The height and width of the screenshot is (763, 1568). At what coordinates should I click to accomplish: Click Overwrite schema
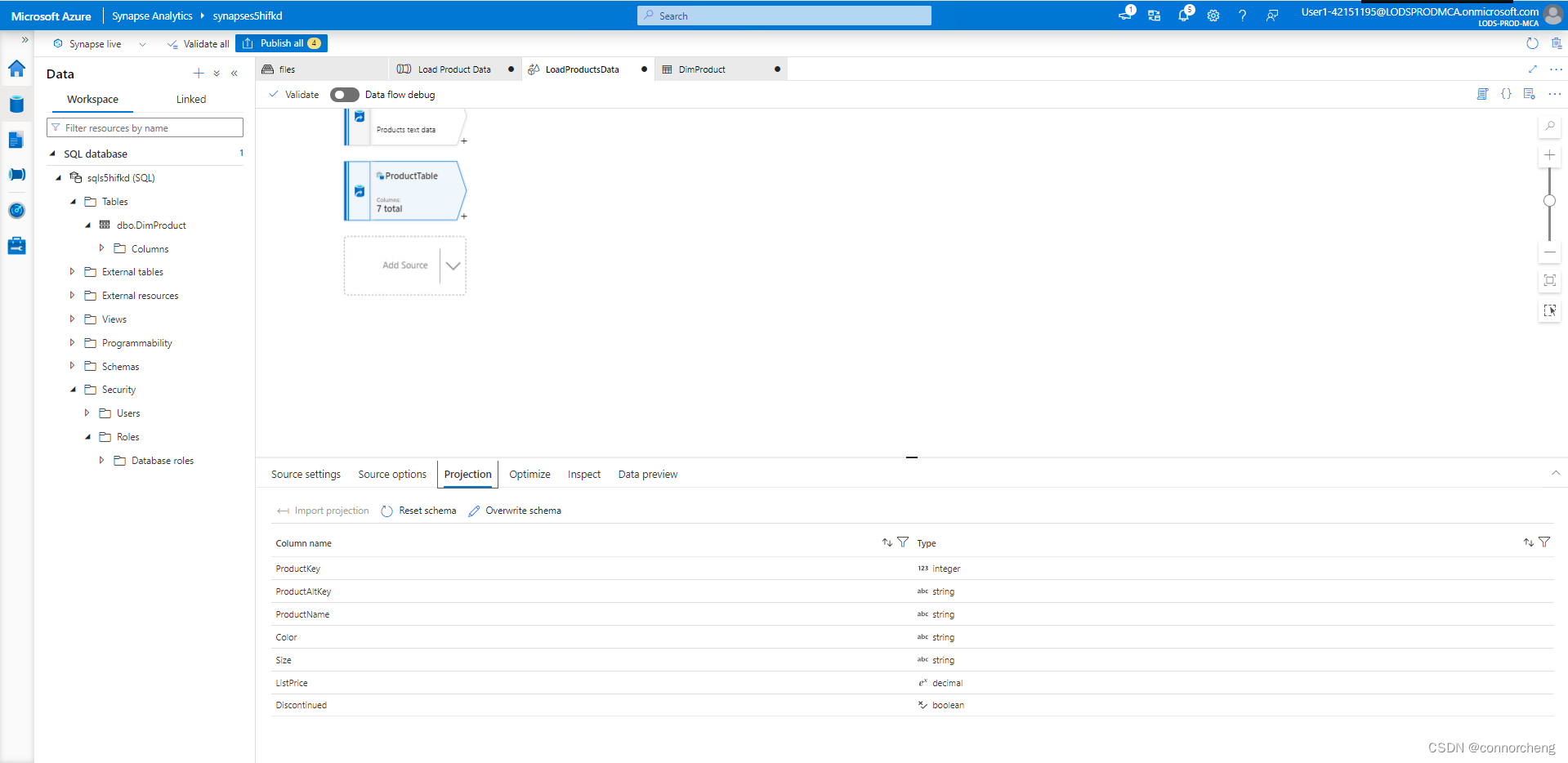[515, 511]
